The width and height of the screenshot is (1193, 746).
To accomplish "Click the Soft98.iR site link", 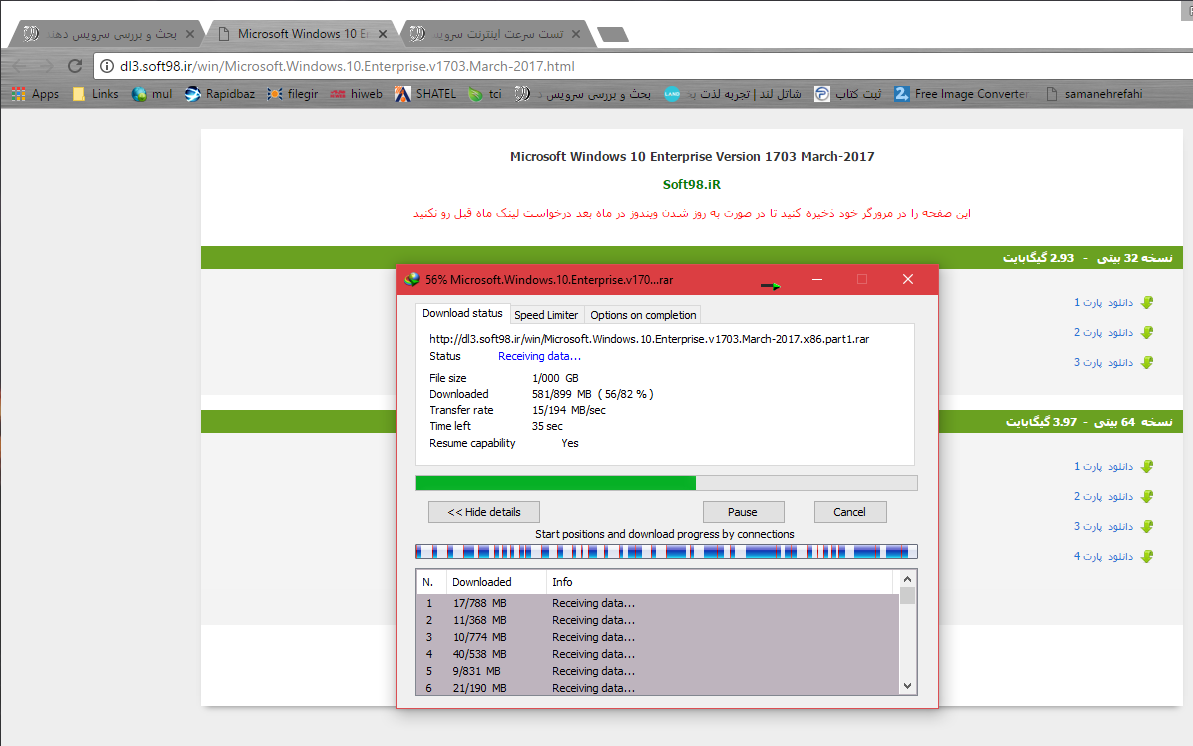I will (x=692, y=185).
